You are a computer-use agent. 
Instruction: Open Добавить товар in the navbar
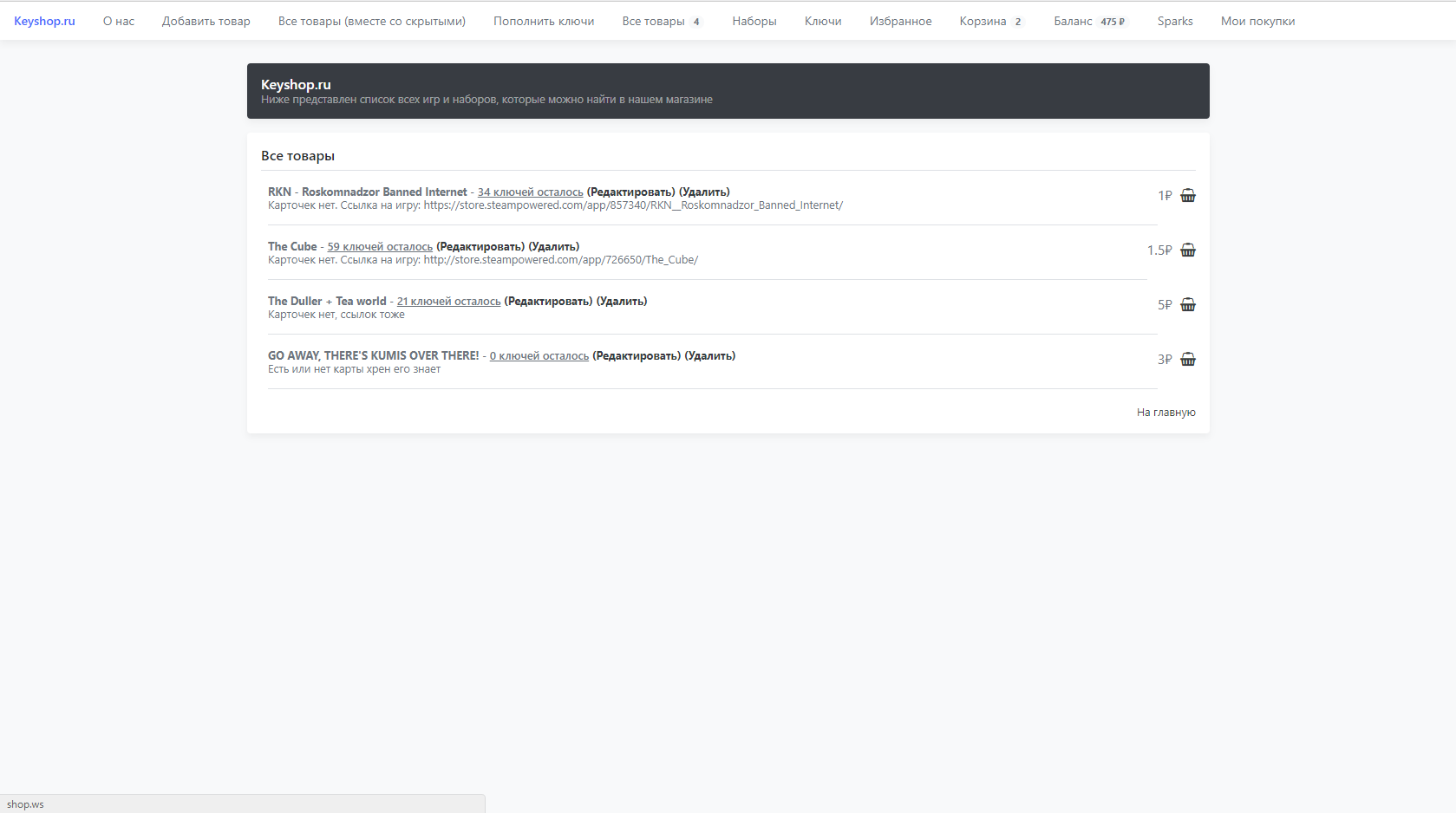pyautogui.click(x=206, y=21)
